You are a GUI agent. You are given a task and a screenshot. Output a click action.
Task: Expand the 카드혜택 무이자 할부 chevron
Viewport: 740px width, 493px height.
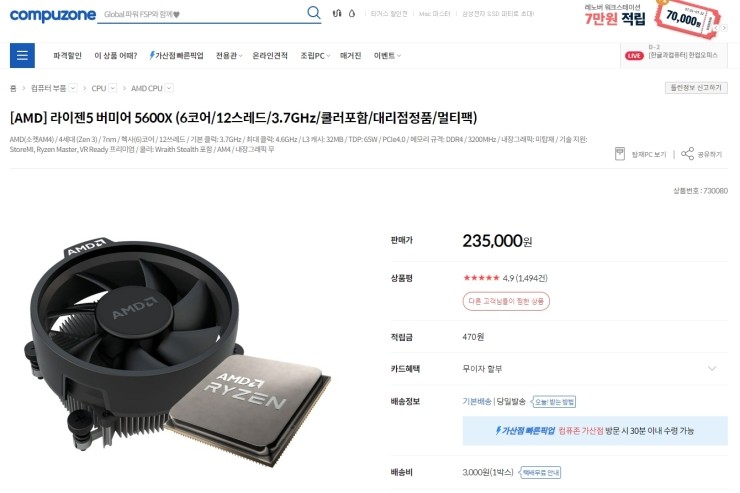tap(712, 368)
